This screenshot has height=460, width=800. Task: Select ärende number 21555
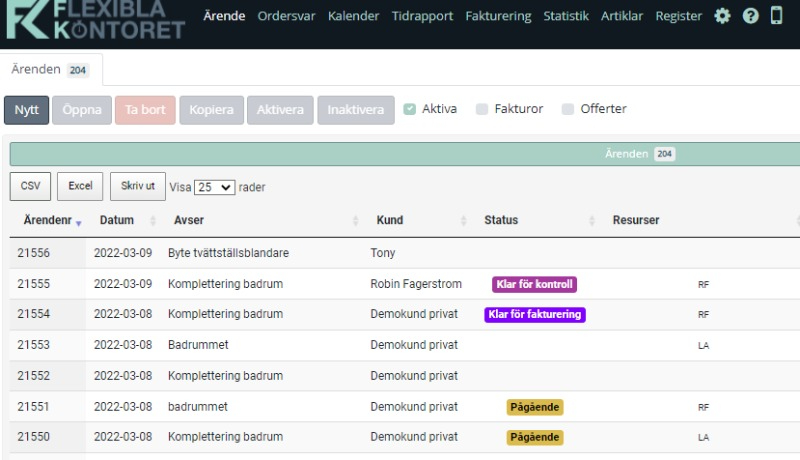click(34, 284)
